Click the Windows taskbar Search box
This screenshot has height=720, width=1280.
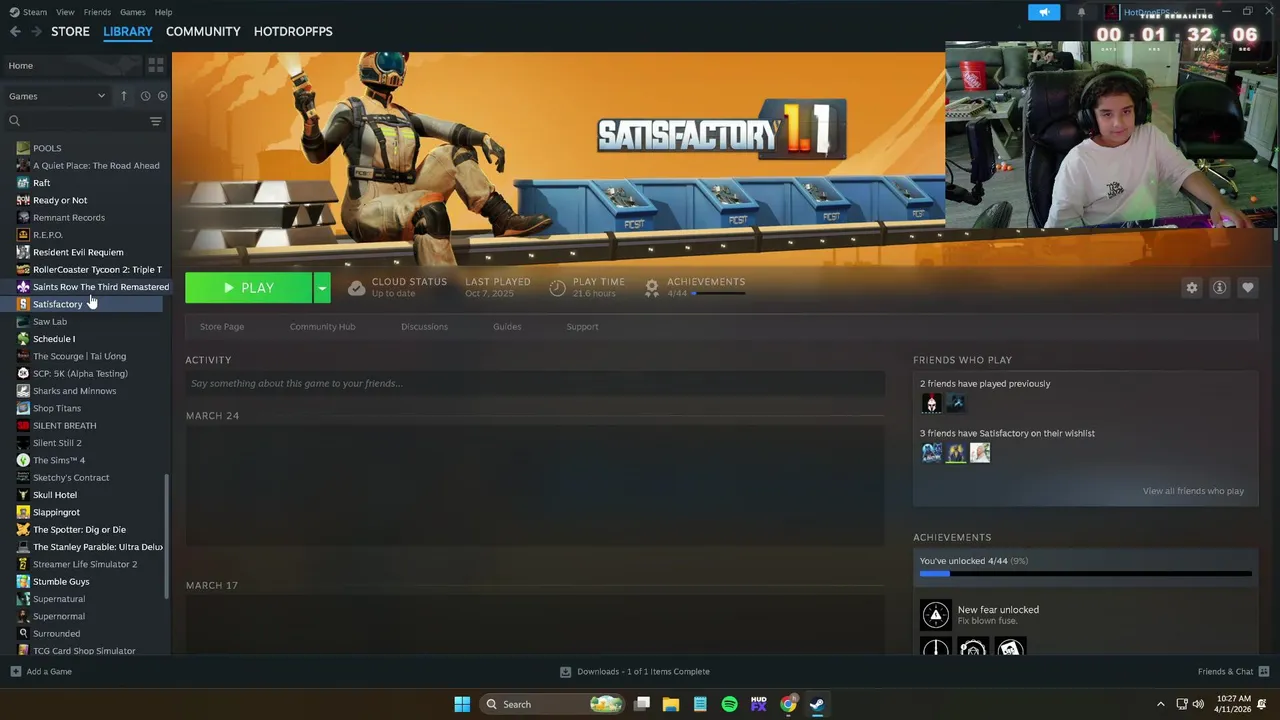(553, 704)
